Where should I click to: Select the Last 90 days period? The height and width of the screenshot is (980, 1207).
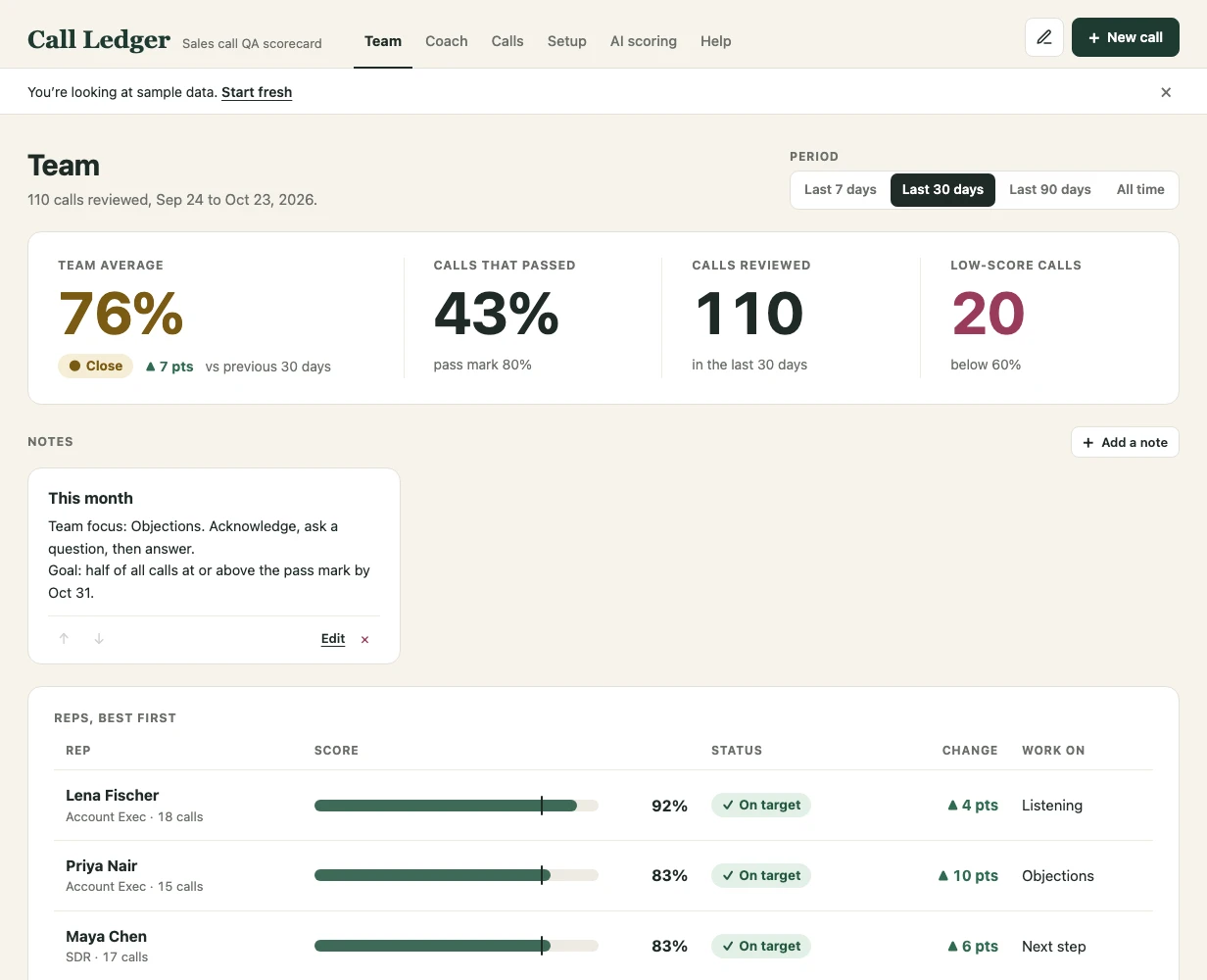[x=1050, y=190]
